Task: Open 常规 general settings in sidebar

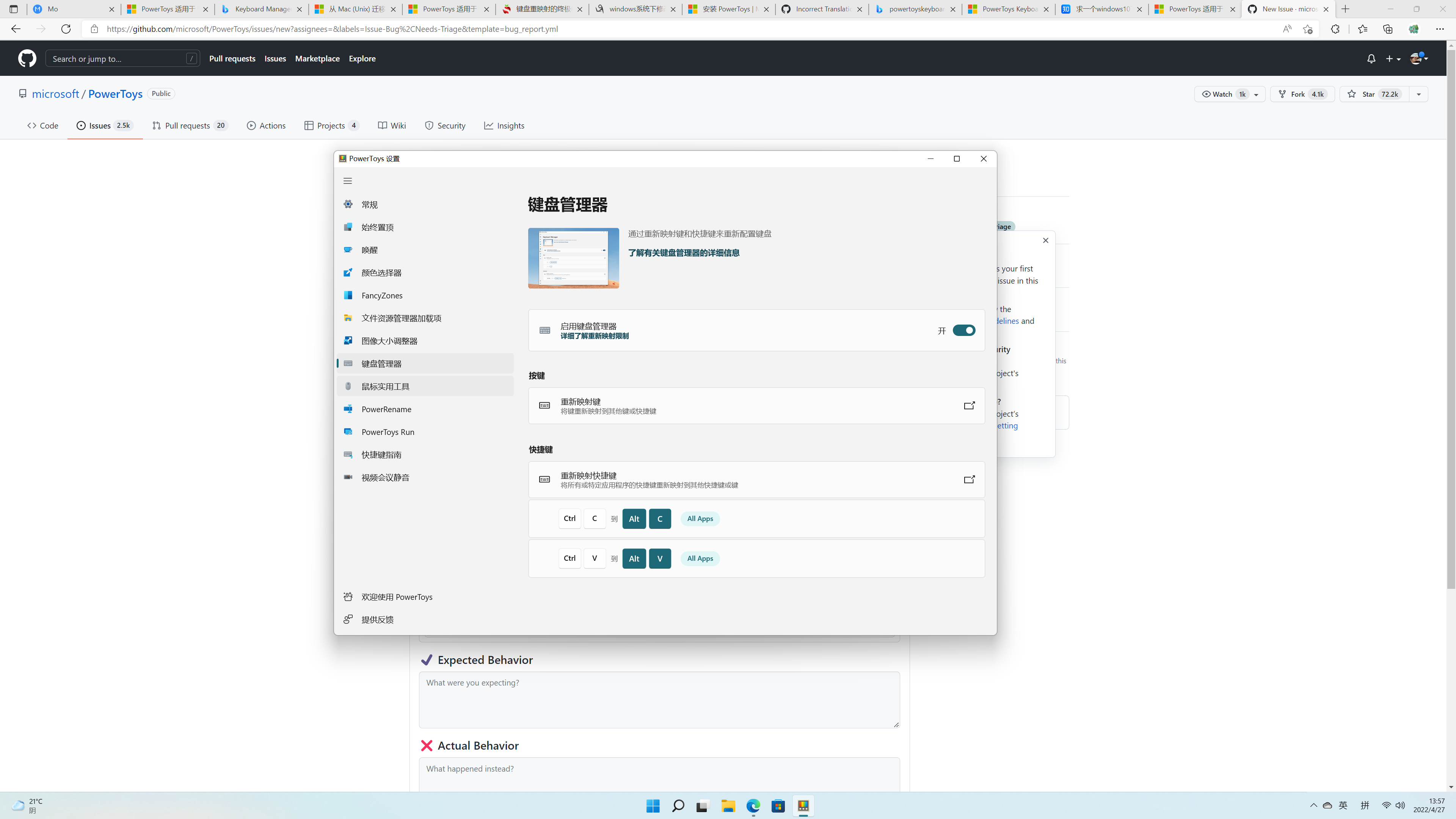Action: [425, 205]
